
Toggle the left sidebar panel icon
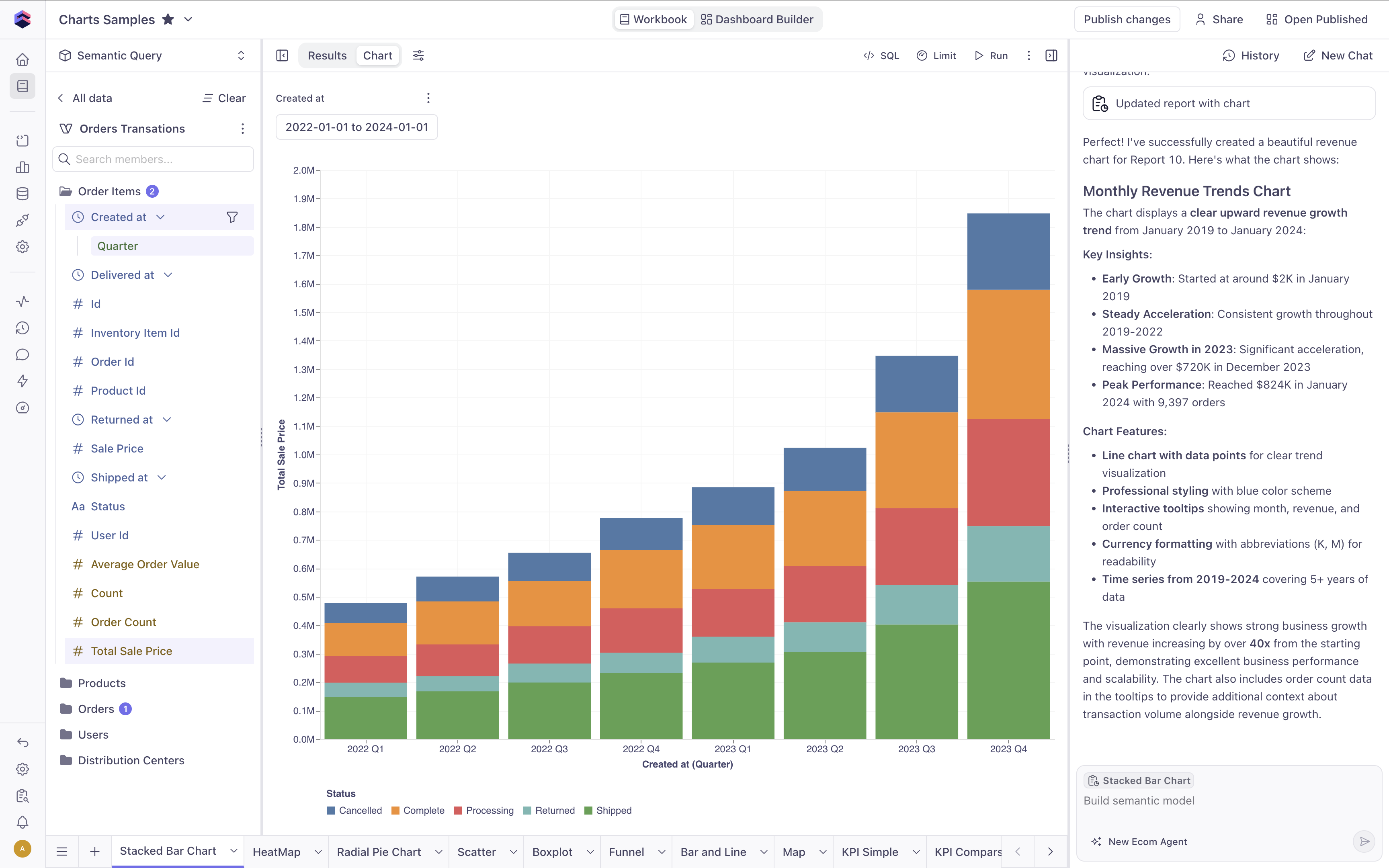click(282, 56)
